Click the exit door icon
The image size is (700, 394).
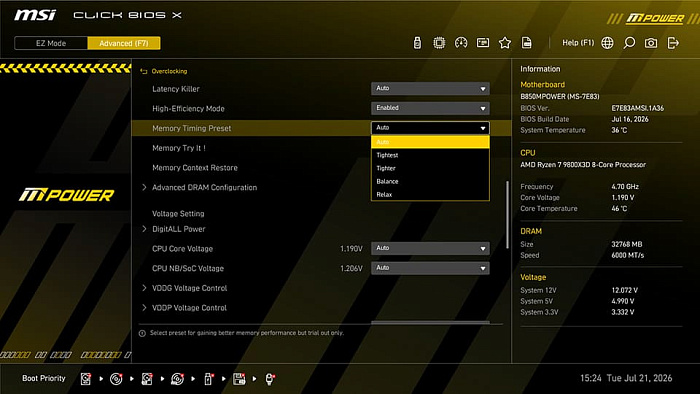tap(673, 43)
